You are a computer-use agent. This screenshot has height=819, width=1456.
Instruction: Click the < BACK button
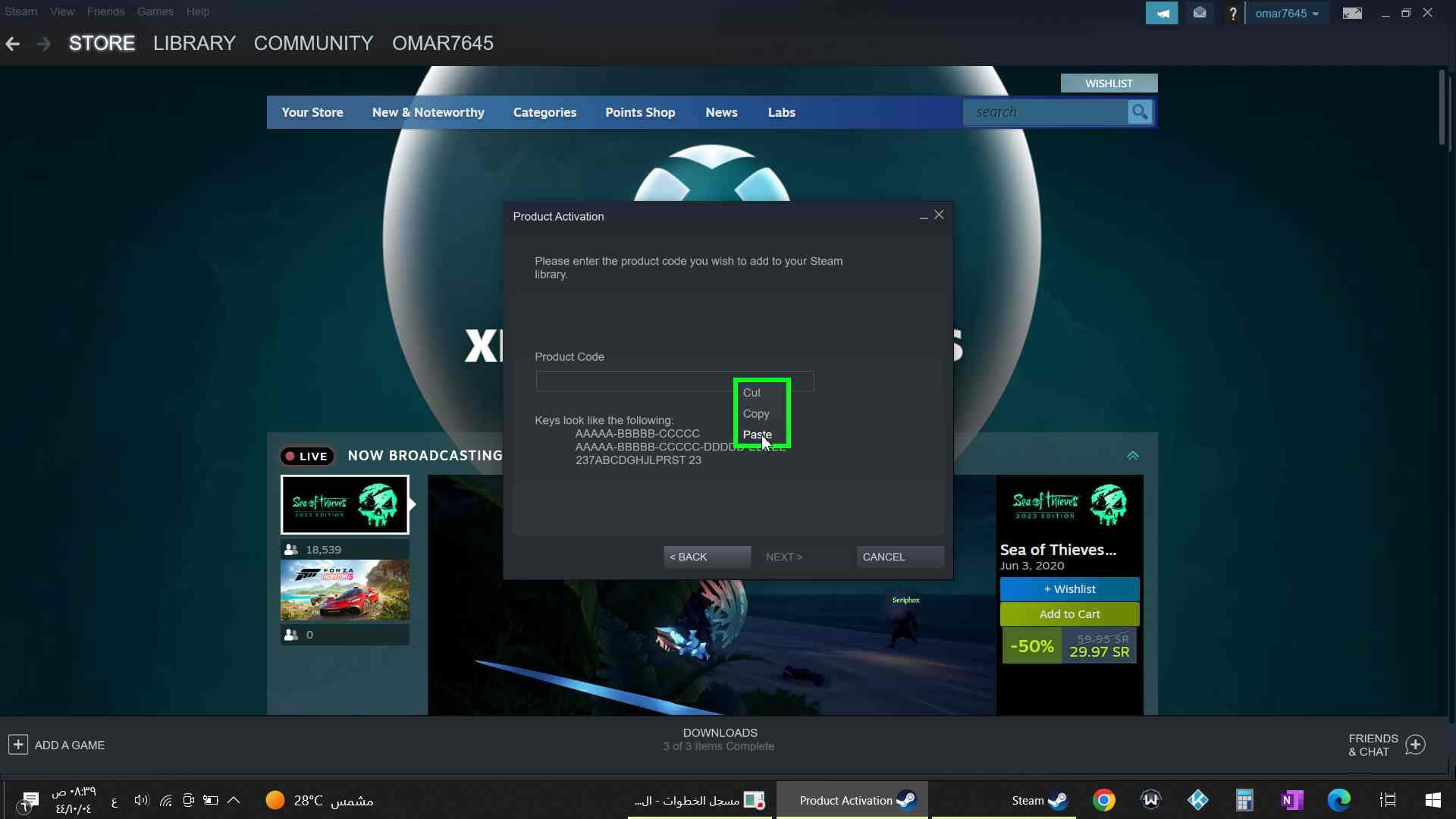coord(707,557)
